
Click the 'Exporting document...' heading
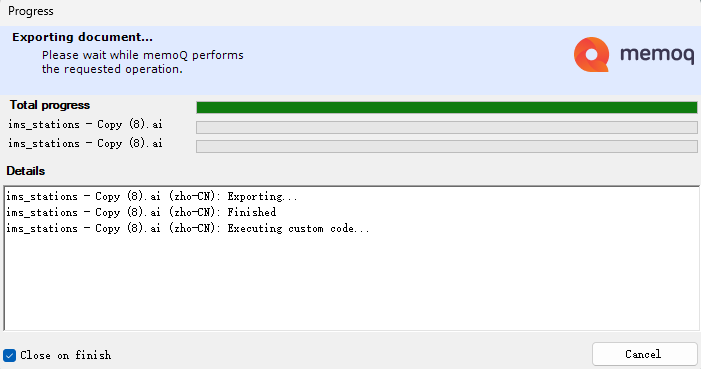coord(82,37)
